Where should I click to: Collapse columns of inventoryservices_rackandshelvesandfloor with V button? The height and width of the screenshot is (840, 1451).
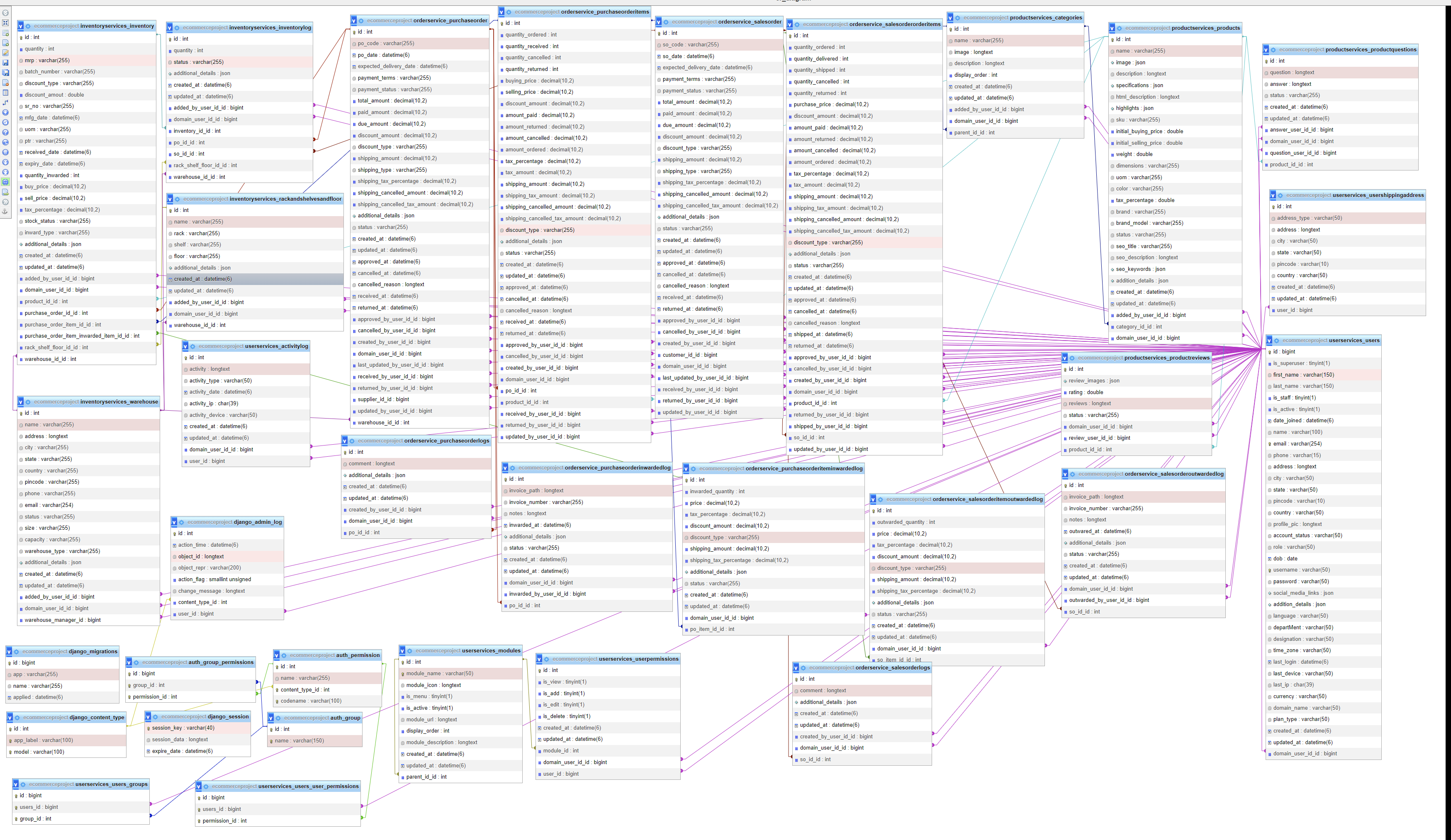click(x=170, y=199)
